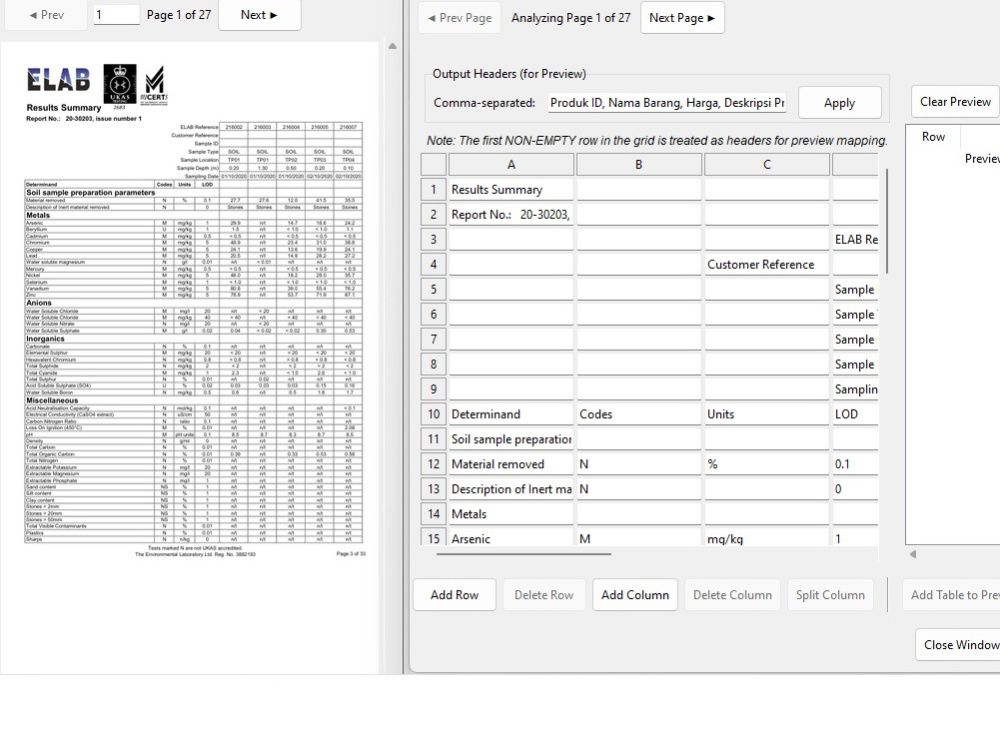
Task: Clear the preview table
Action: (x=955, y=101)
